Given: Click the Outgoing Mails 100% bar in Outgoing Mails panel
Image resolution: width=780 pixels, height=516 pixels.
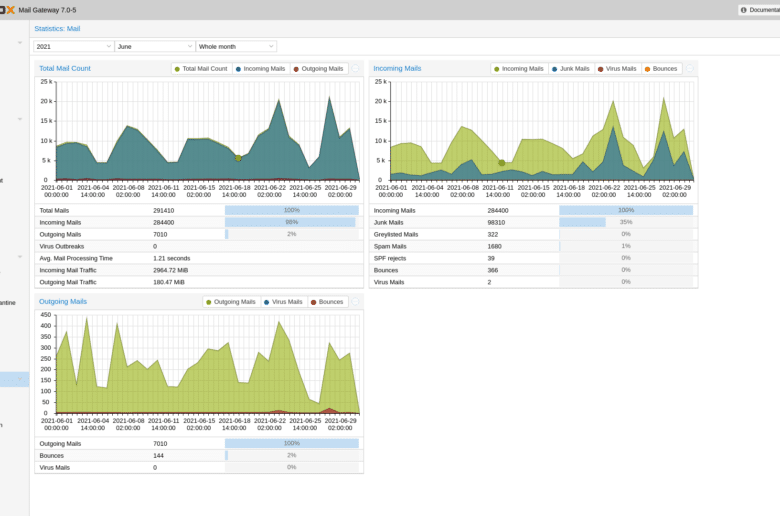Looking at the screenshot, I should (292, 443).
